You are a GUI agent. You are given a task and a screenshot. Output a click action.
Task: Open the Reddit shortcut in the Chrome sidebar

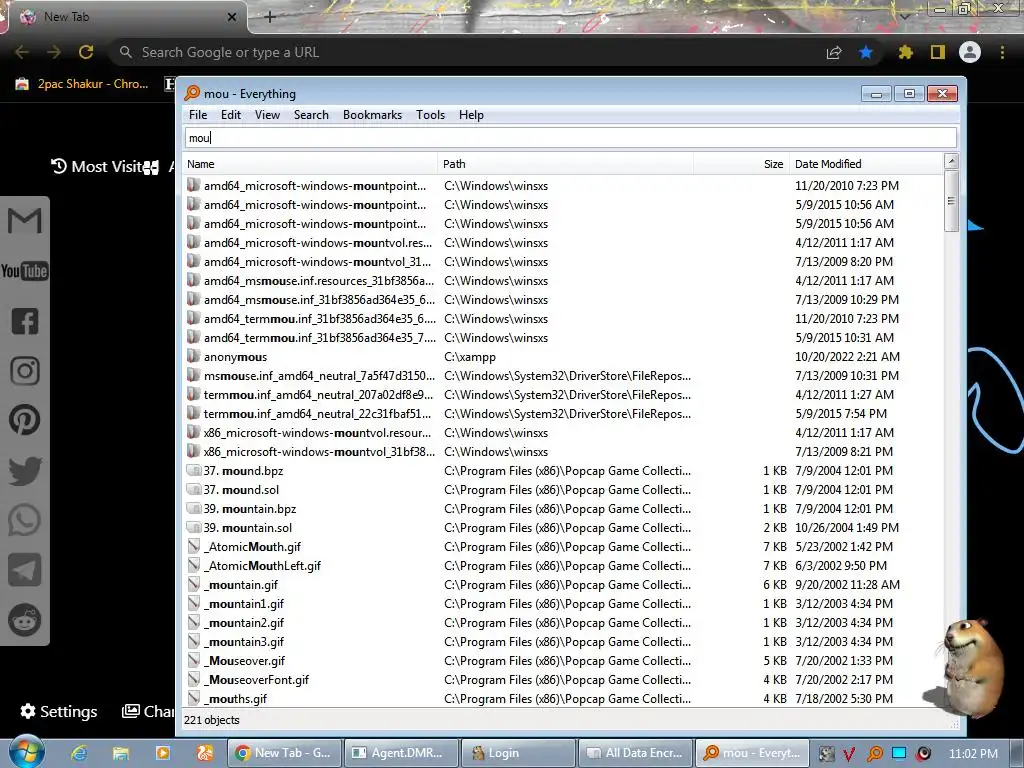tap(24, 620)
